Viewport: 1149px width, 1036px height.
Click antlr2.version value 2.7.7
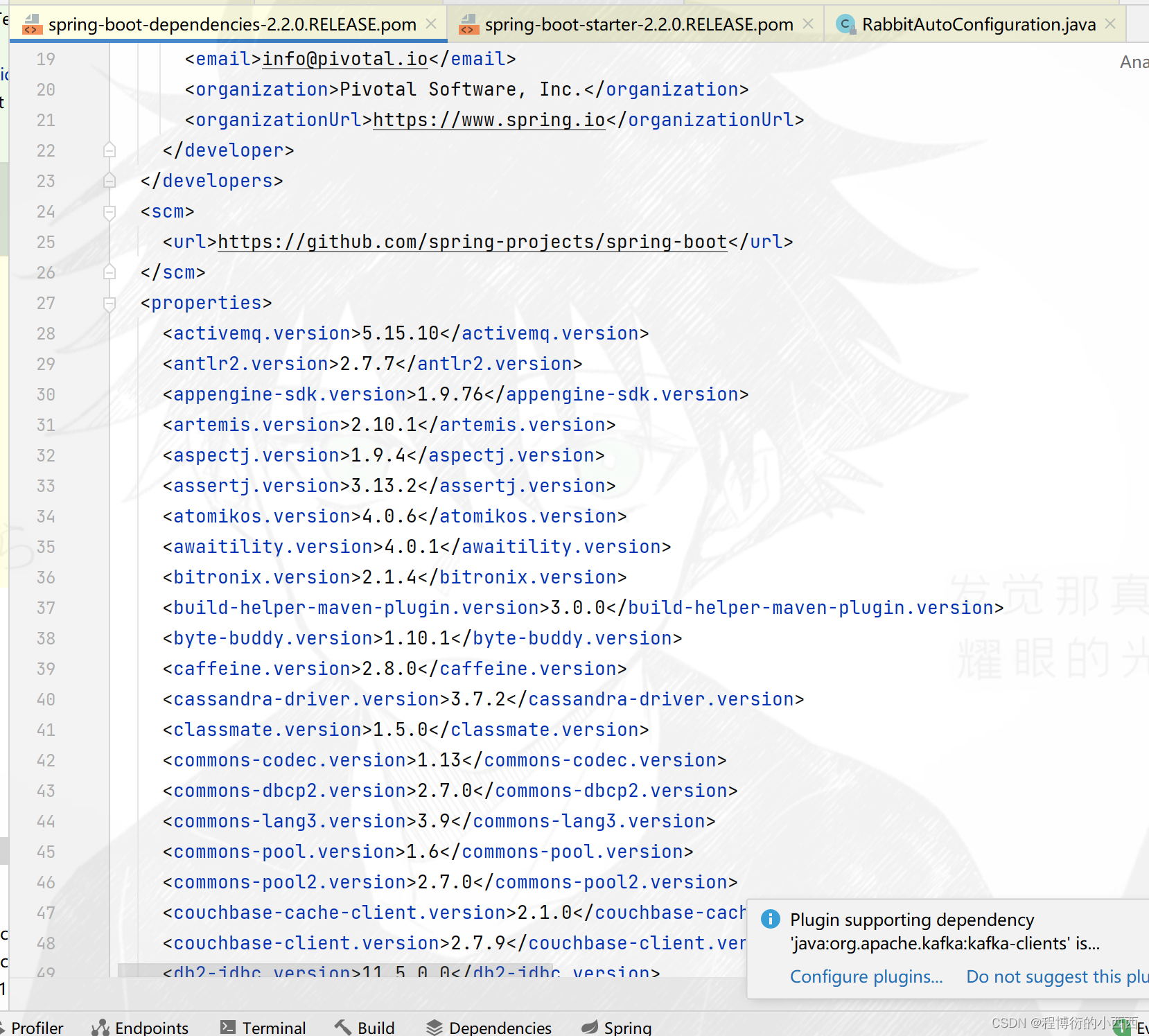(x=367, y=364)
